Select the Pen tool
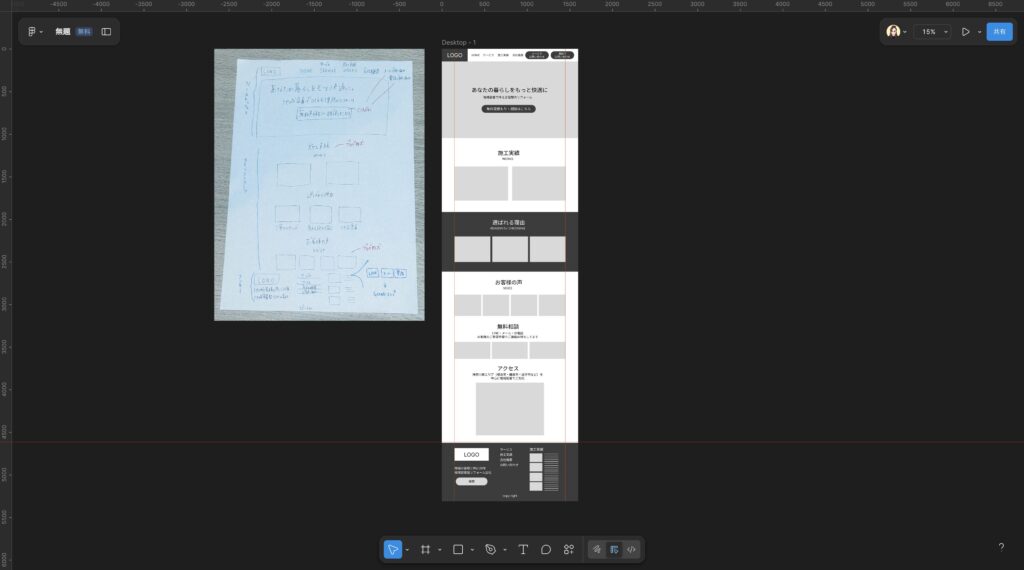The height and width of the screenshot is (570, 1024). point(490,549)
